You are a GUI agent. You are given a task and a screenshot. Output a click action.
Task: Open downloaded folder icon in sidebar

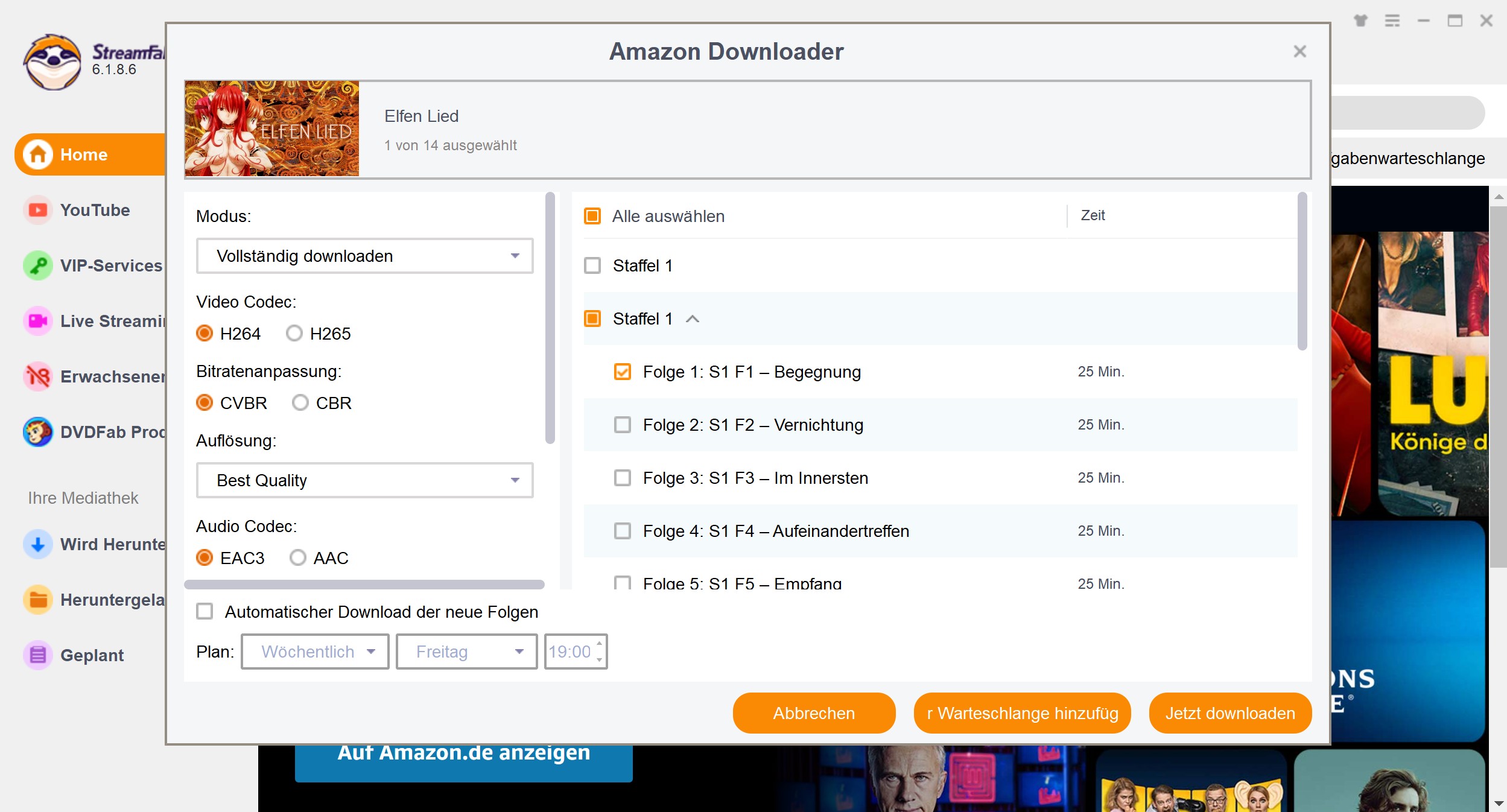tap(38, 600)
